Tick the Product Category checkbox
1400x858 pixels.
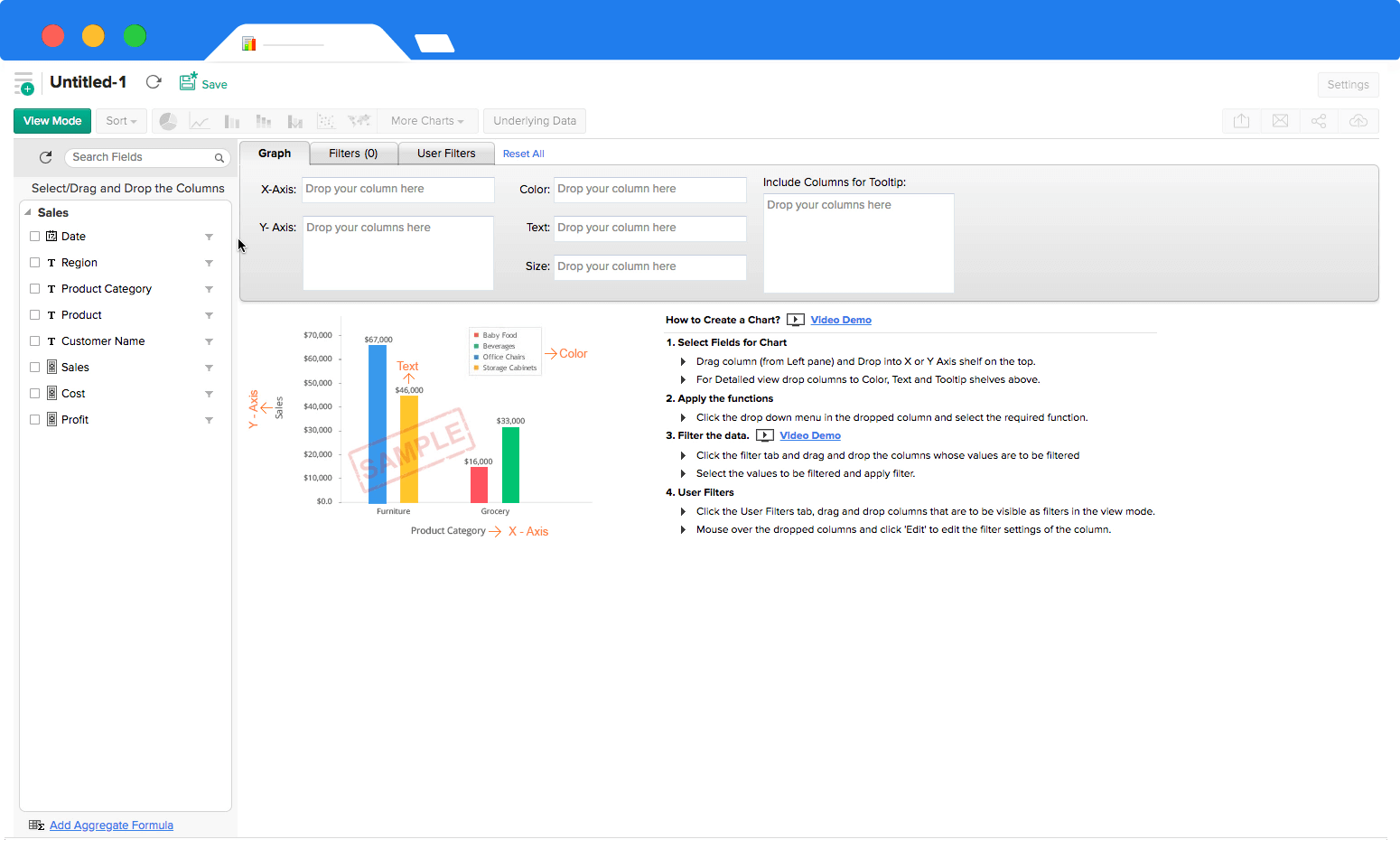click(35, 289)
